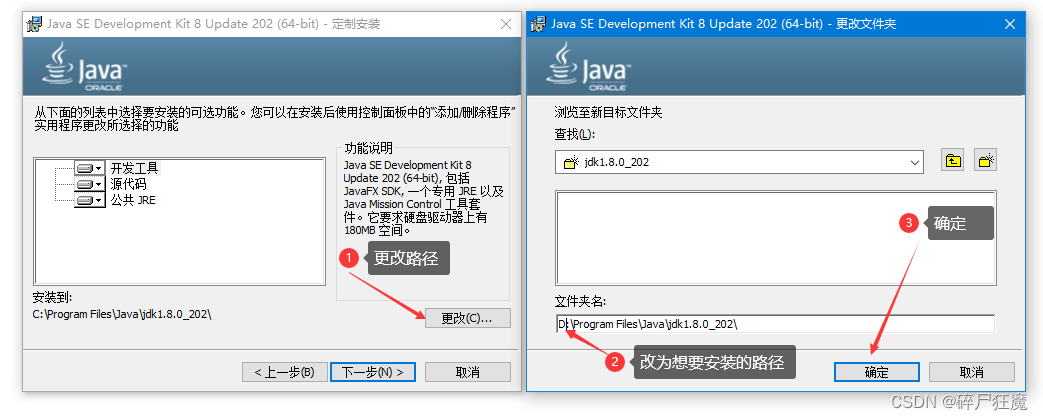Click the Java icon in the 定制安装 title bar
Screen dimensions: 1043x420
(x=35, y=24)
